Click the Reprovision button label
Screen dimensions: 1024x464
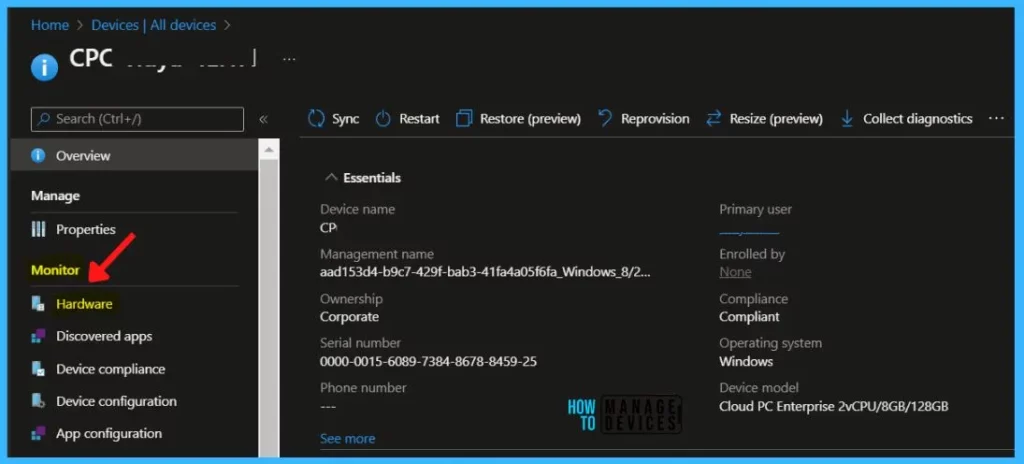[655, 119]
